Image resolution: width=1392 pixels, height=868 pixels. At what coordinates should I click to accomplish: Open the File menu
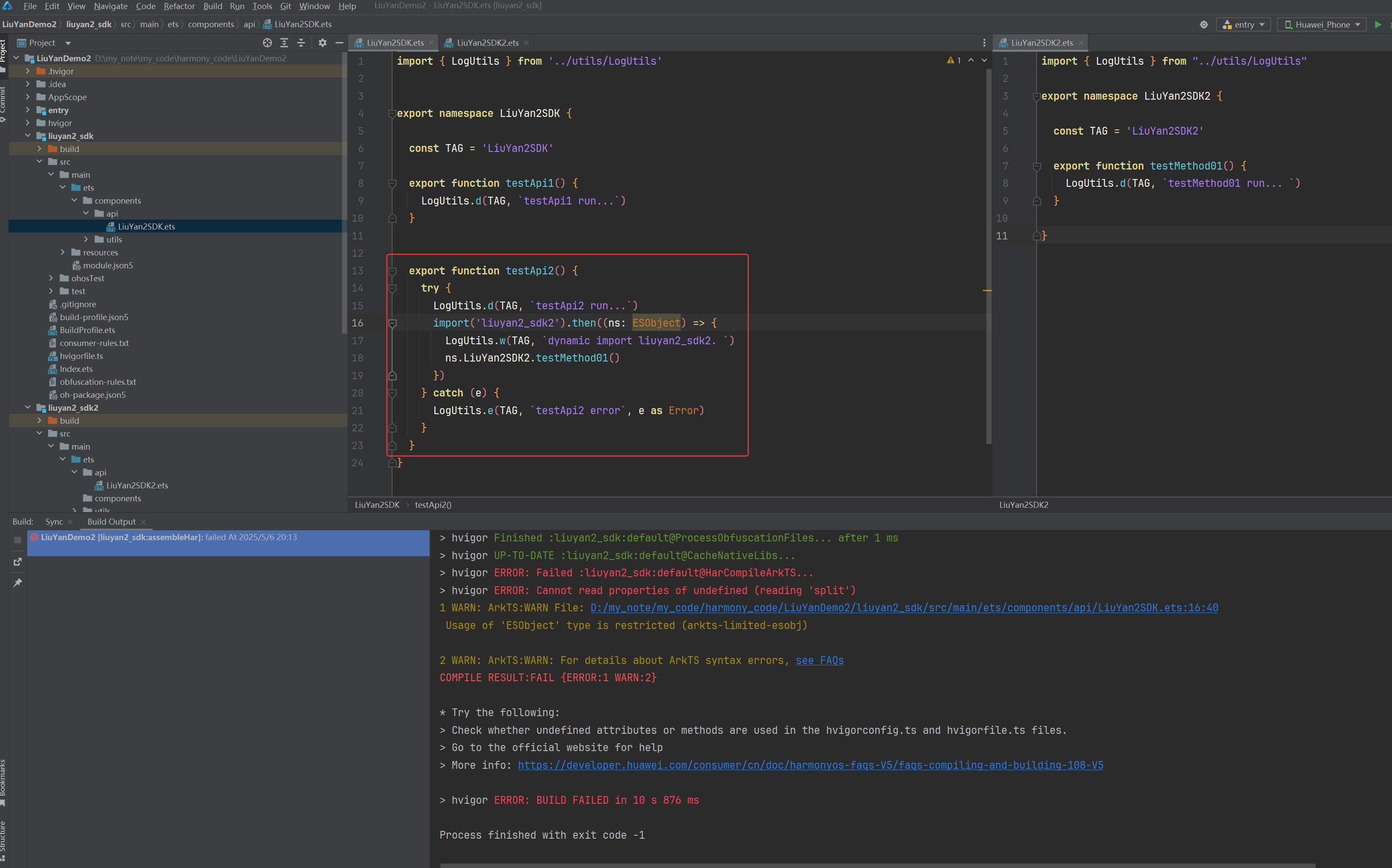[x=30, y=6]
